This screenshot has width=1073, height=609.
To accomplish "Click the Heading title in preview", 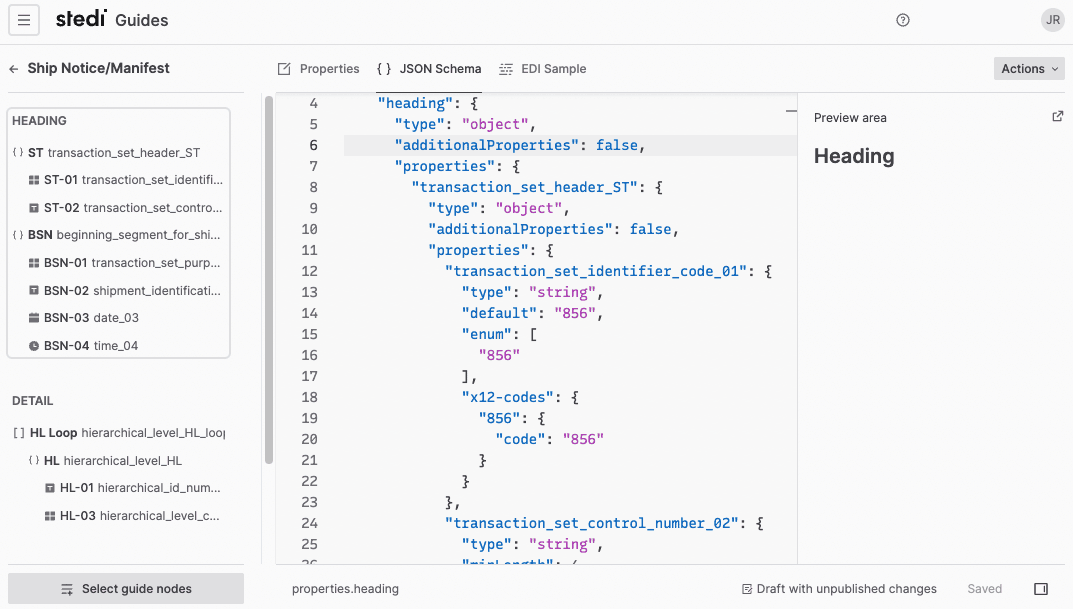I will click(853, 156).
